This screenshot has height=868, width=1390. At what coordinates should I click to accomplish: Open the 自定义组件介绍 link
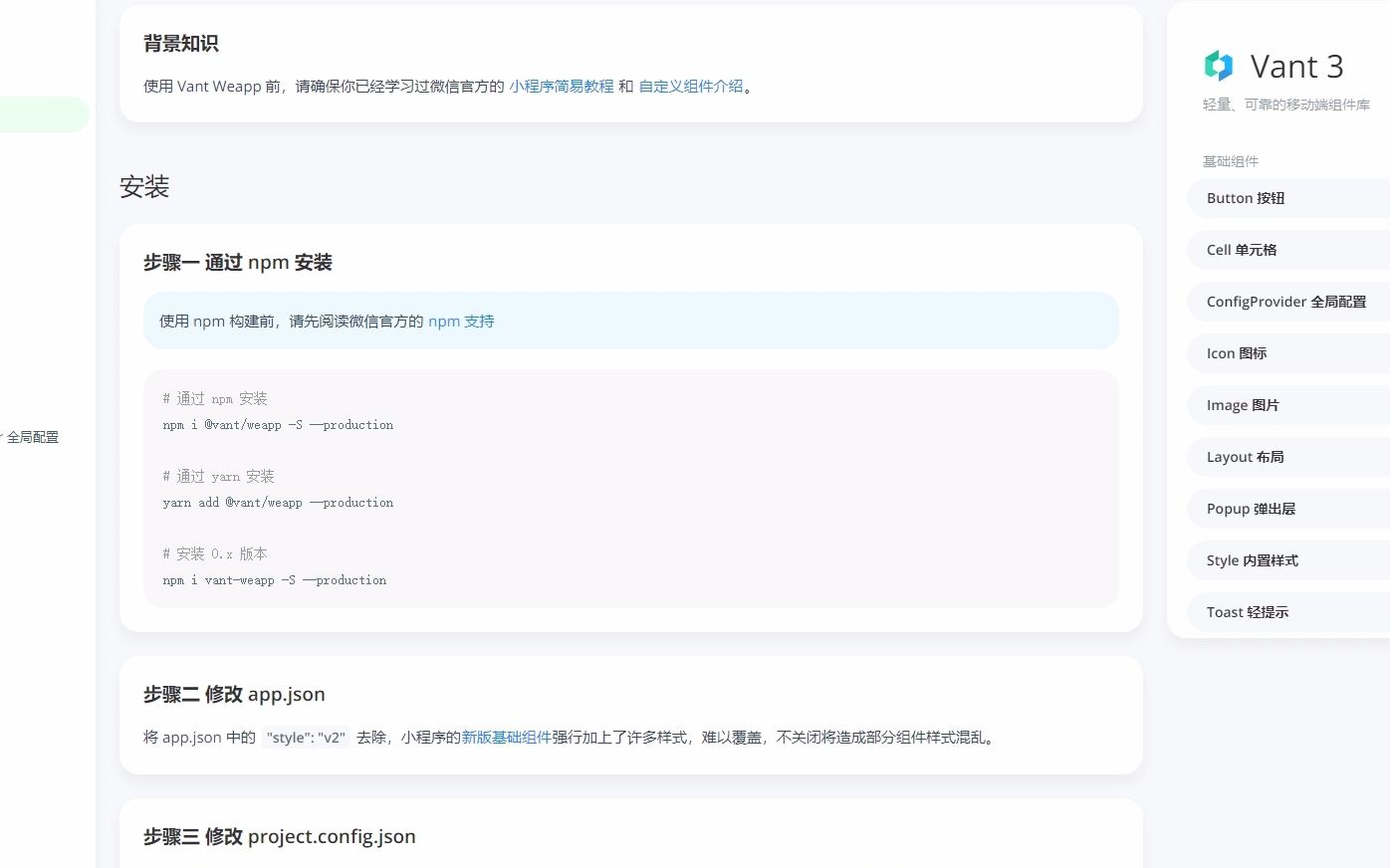pyautogui.click(x=691, y=87)
